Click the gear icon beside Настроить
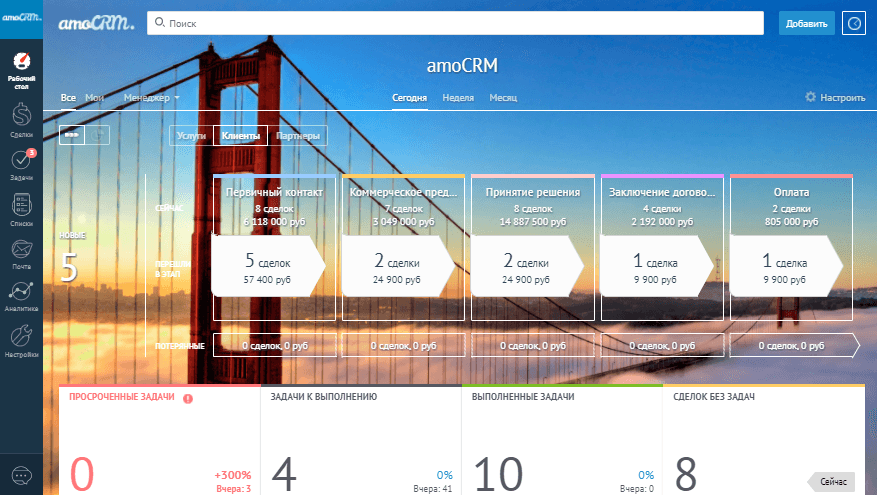Viewport: 877px width, 495px height. [810, 97]
